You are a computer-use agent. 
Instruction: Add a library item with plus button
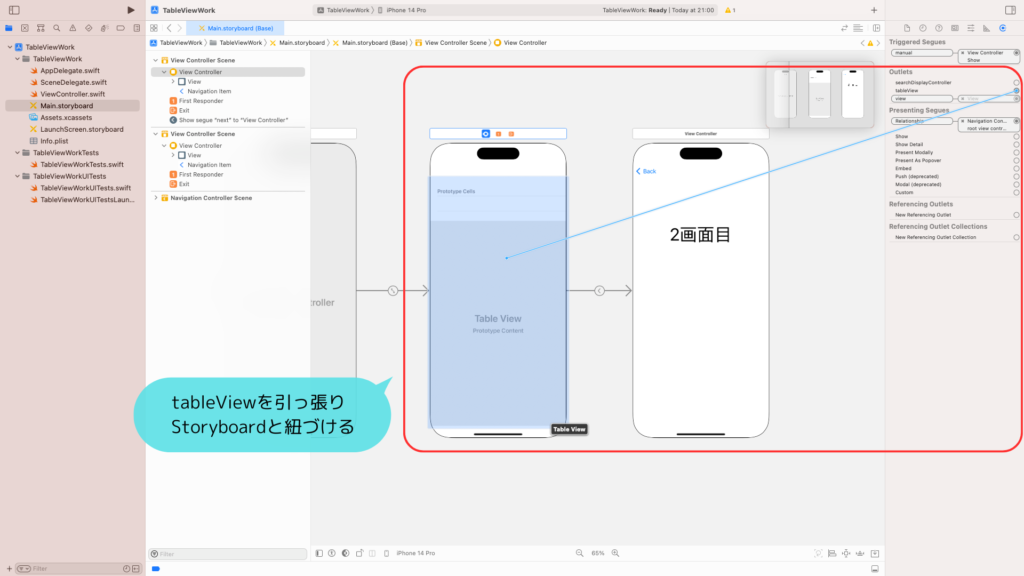[874, 10]
